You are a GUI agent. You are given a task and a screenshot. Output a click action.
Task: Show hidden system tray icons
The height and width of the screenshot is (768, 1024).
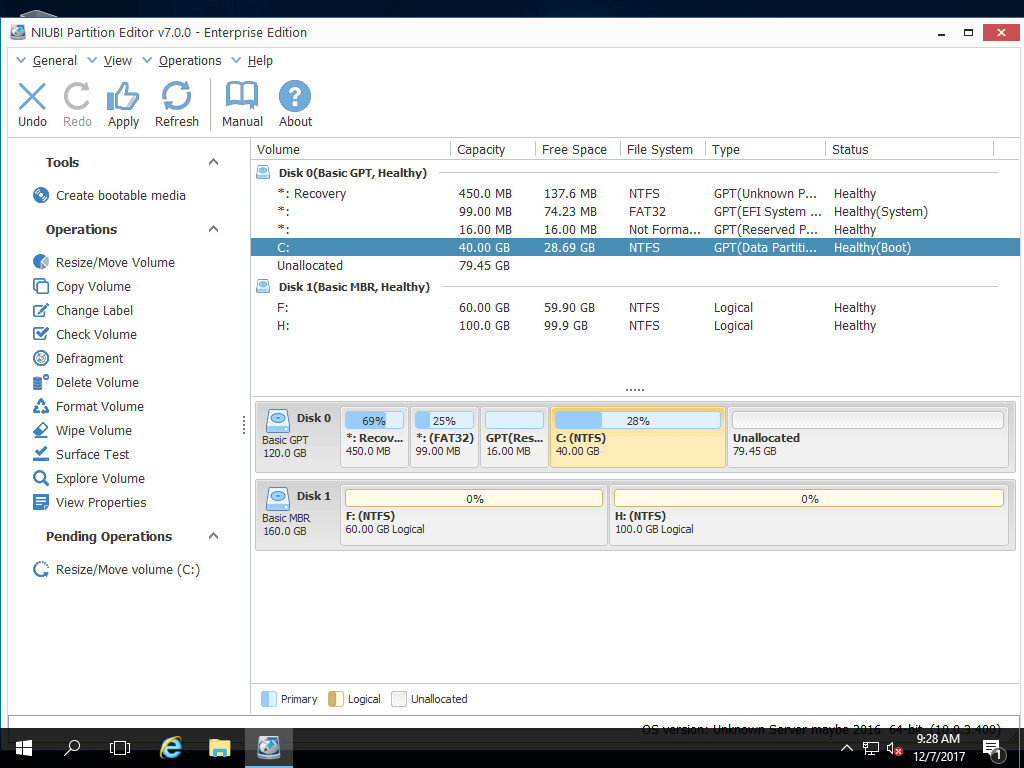(846, 748)
